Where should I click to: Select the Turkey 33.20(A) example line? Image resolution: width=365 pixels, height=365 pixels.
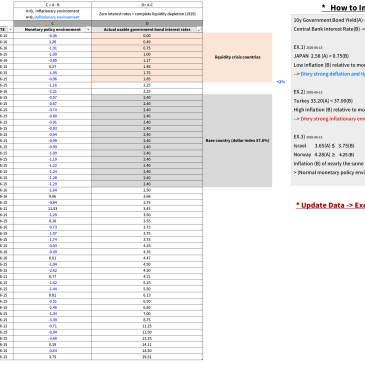[323, 101]
